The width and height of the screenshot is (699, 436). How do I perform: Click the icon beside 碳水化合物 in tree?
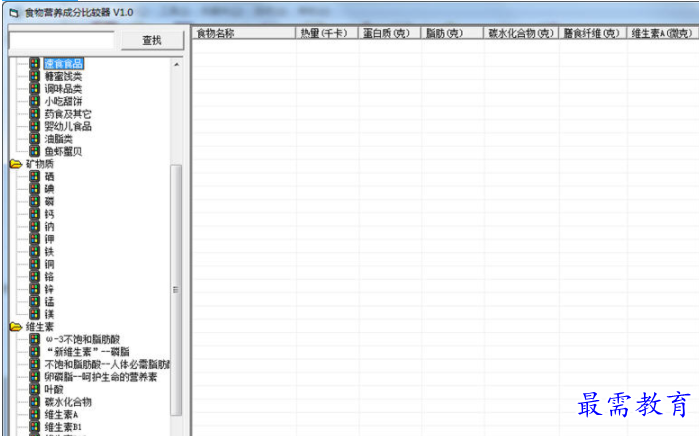pyautogui.click(x=35, y=401)
